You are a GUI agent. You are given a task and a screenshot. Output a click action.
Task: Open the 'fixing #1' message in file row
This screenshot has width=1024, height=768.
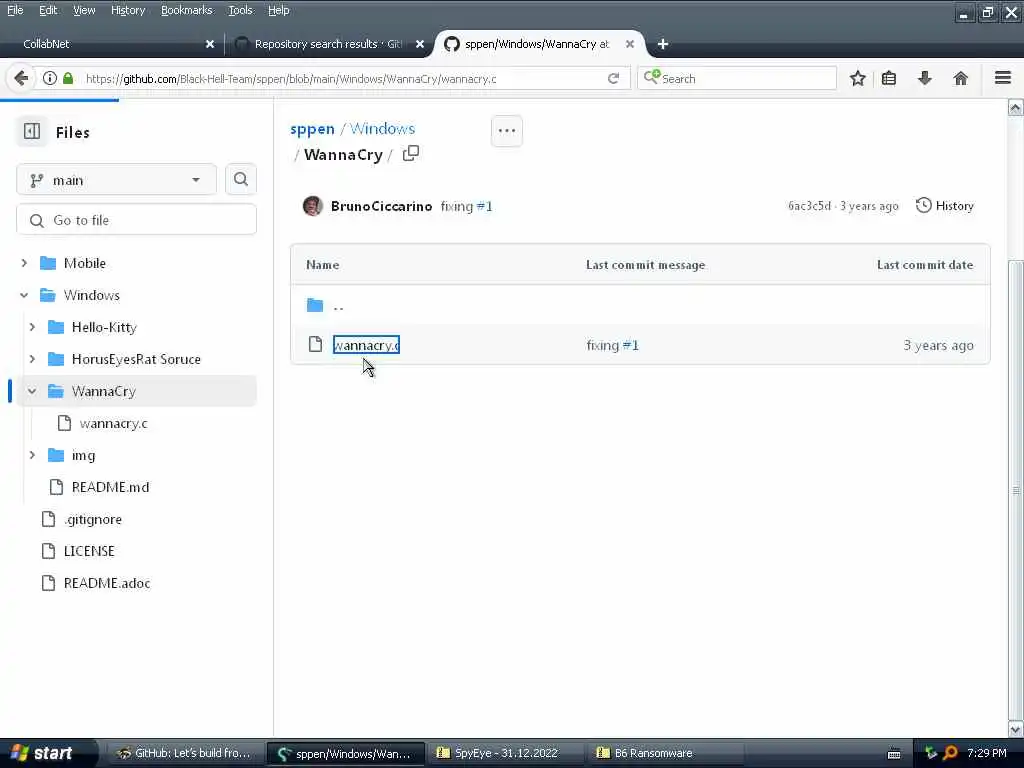(613, 345)
